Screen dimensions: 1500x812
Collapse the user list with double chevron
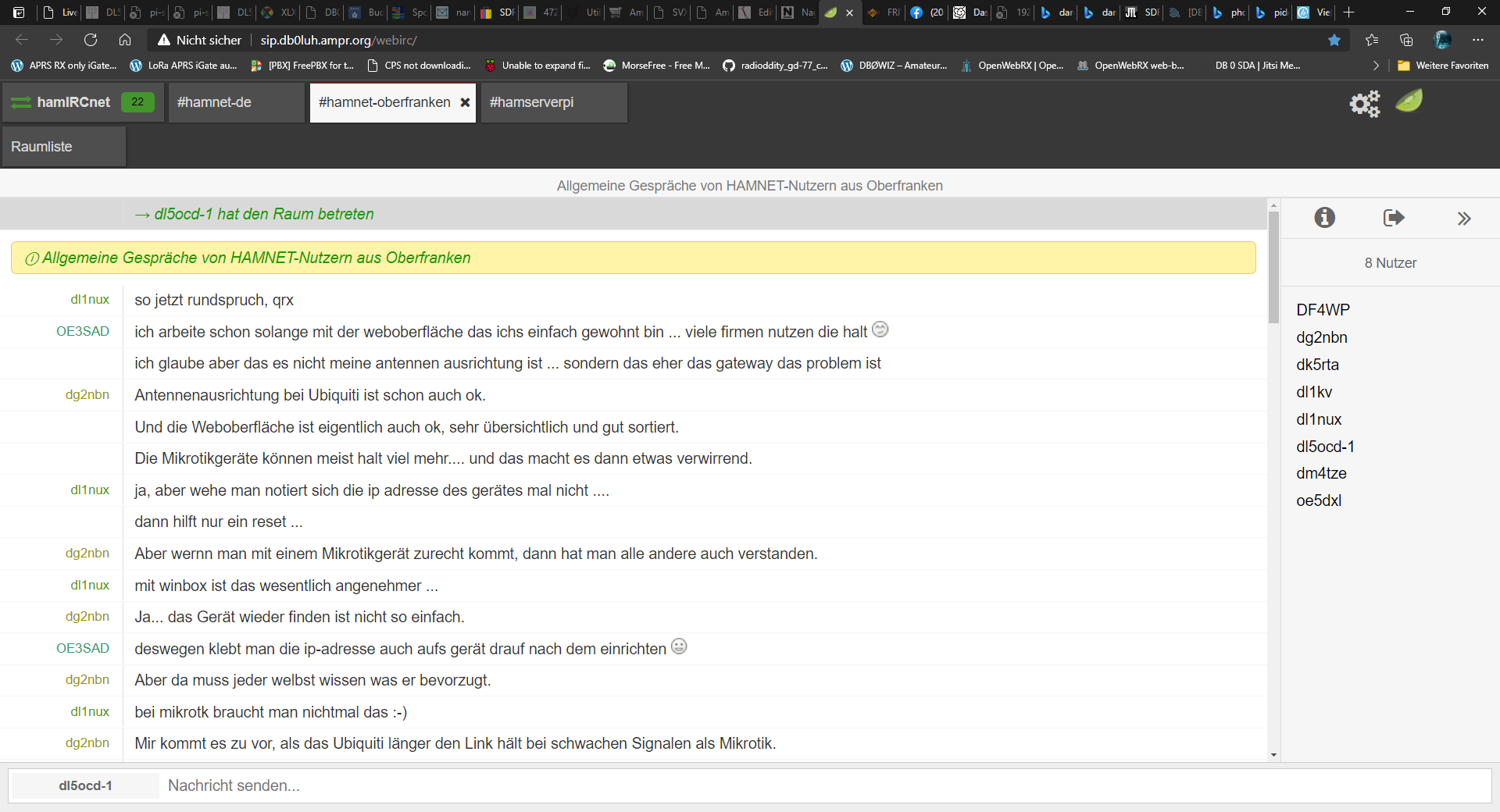(x=1463, y=219)
